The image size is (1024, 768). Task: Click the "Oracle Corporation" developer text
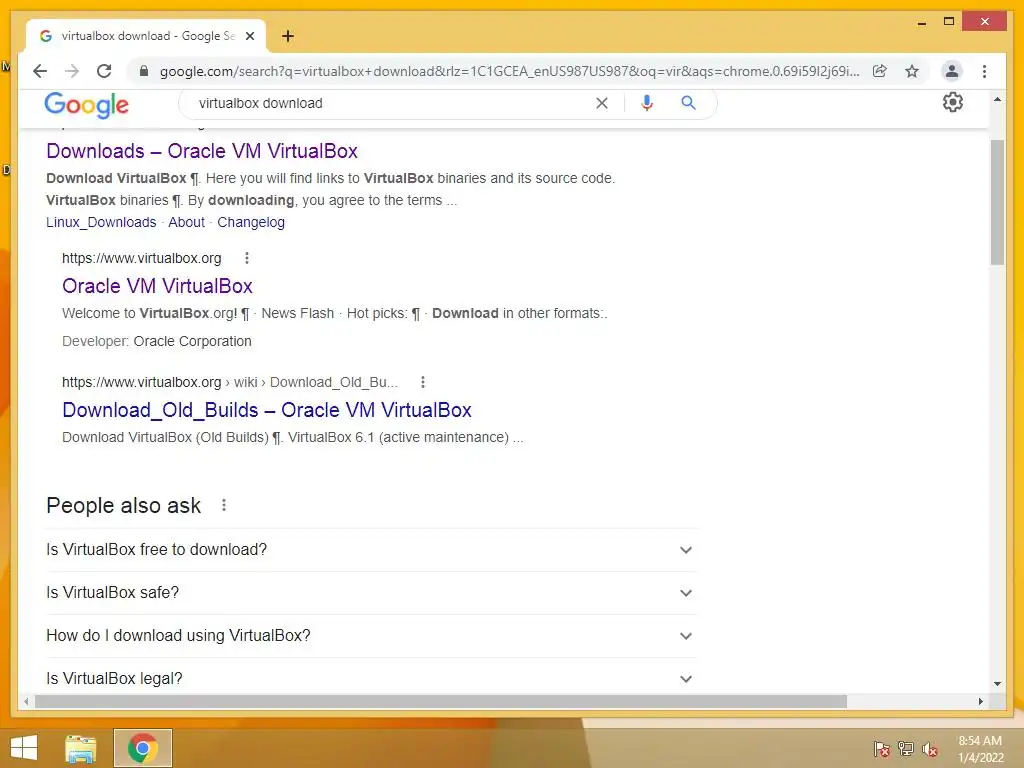coord(192,341)
